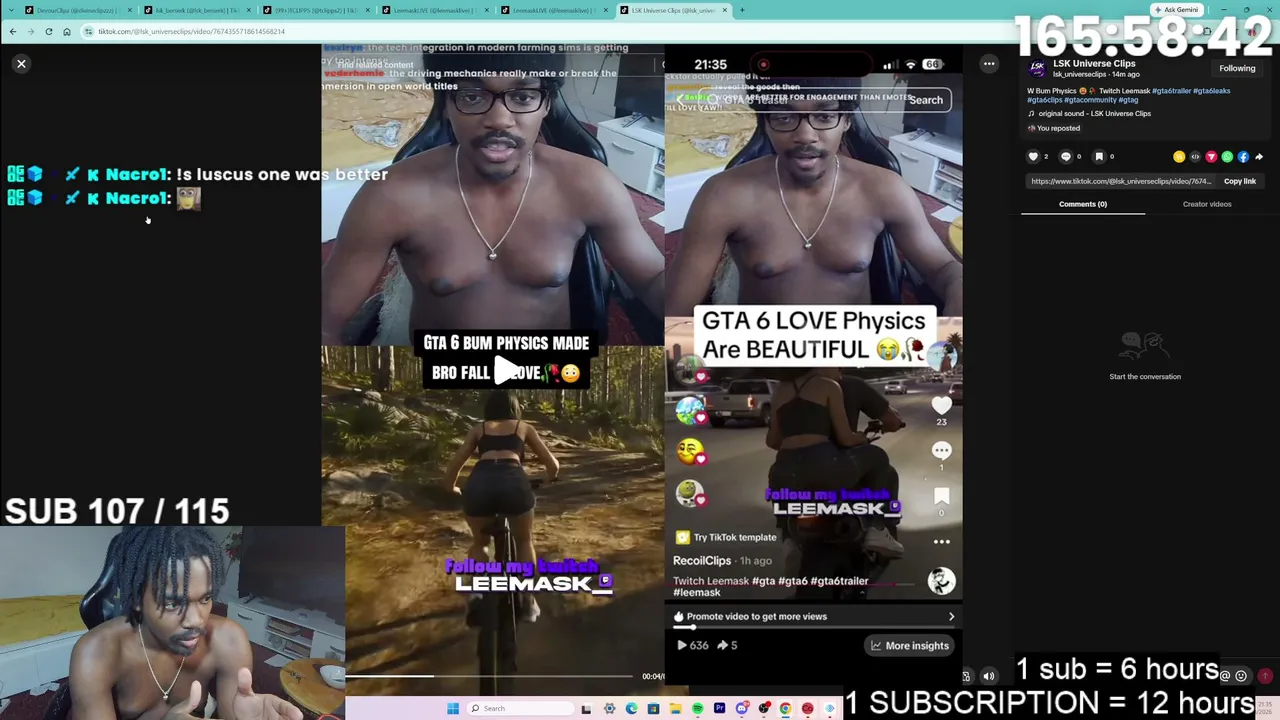Switch to lsk_berserk browser tab

coord(198,10)
